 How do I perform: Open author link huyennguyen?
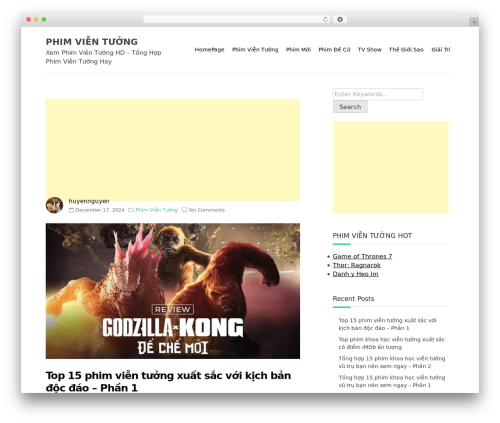coord(89,201)
